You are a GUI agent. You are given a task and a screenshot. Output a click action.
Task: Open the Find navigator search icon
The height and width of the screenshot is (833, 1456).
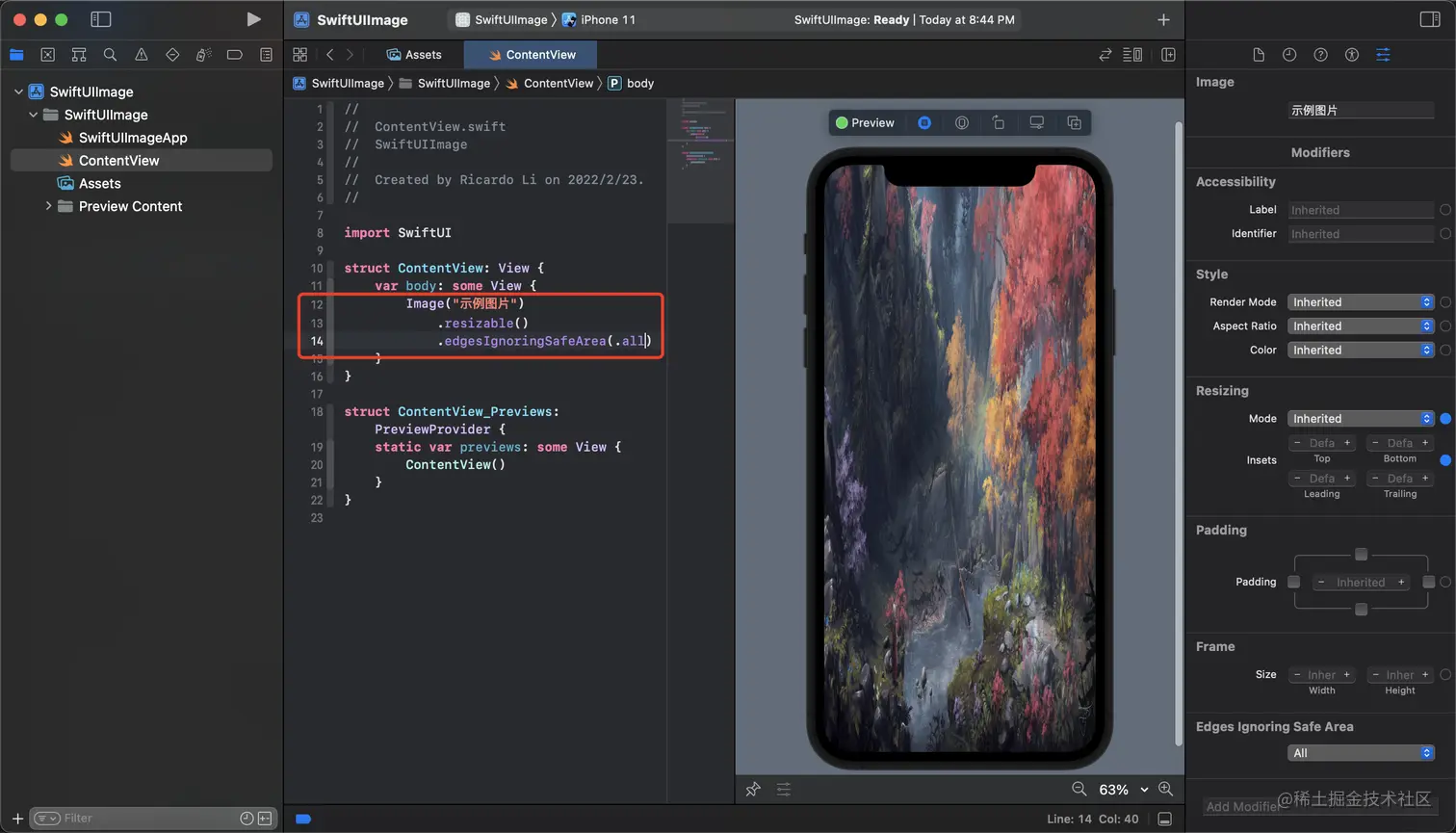(110, 55)
